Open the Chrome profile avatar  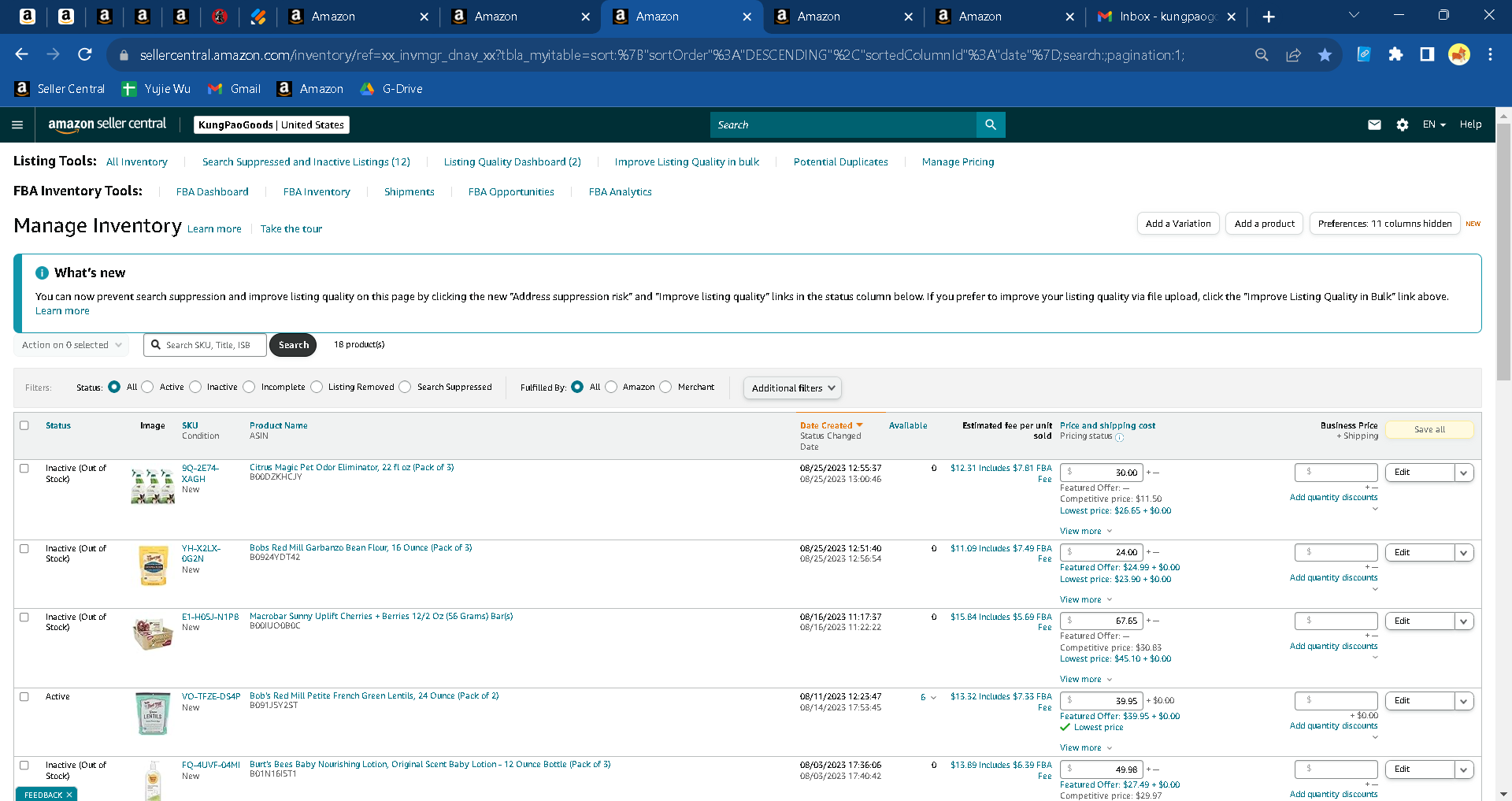point(1459,54)
